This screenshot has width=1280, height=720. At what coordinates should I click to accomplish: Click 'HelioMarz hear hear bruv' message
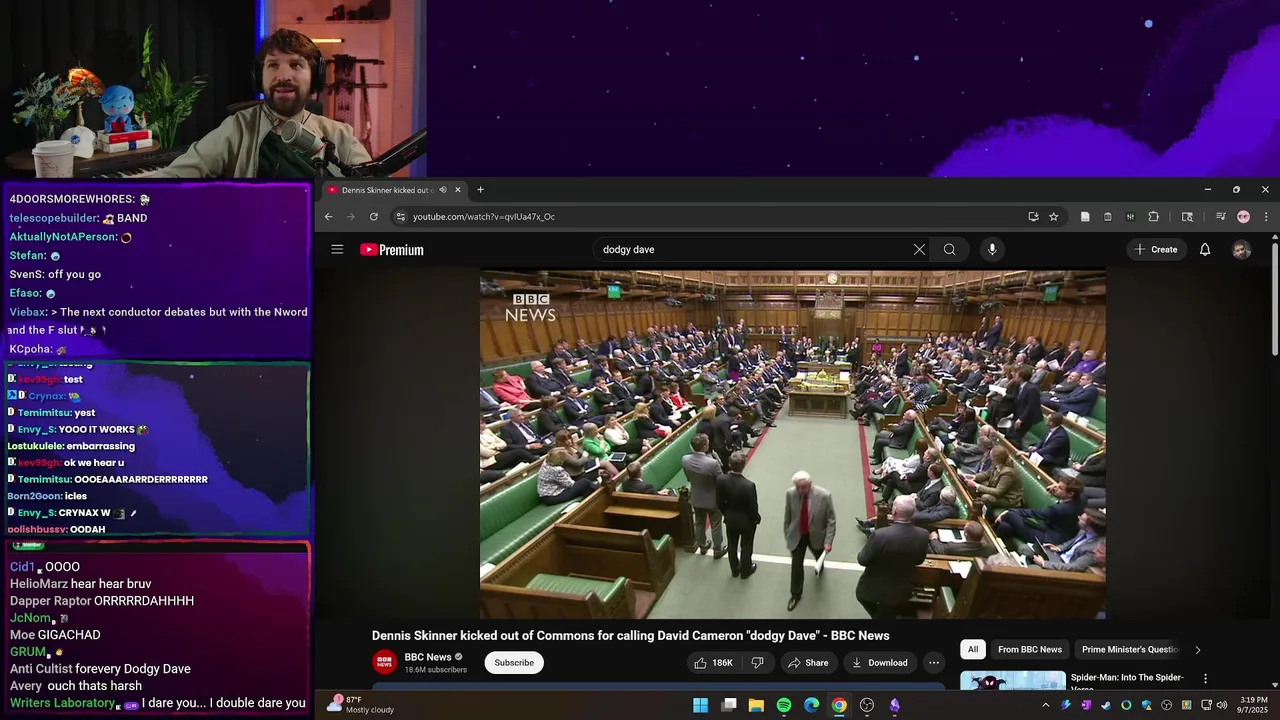pos(80,584)
